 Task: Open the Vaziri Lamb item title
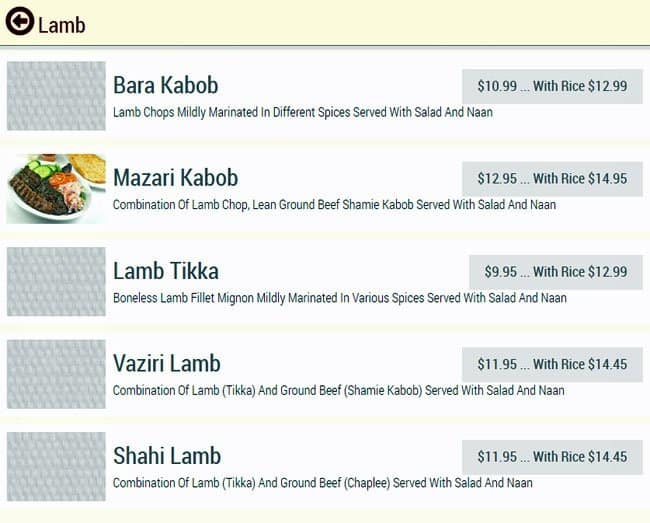[167, 363]
